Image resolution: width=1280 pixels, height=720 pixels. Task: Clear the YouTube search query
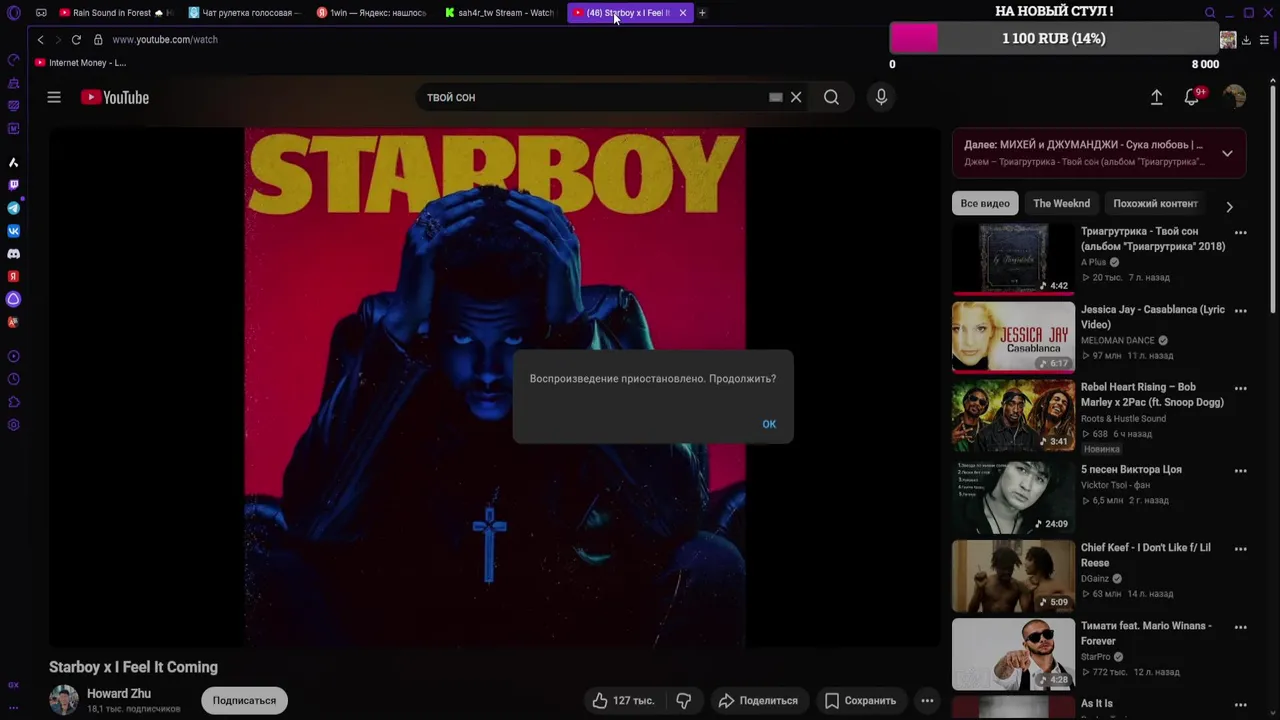pos(796,97)
